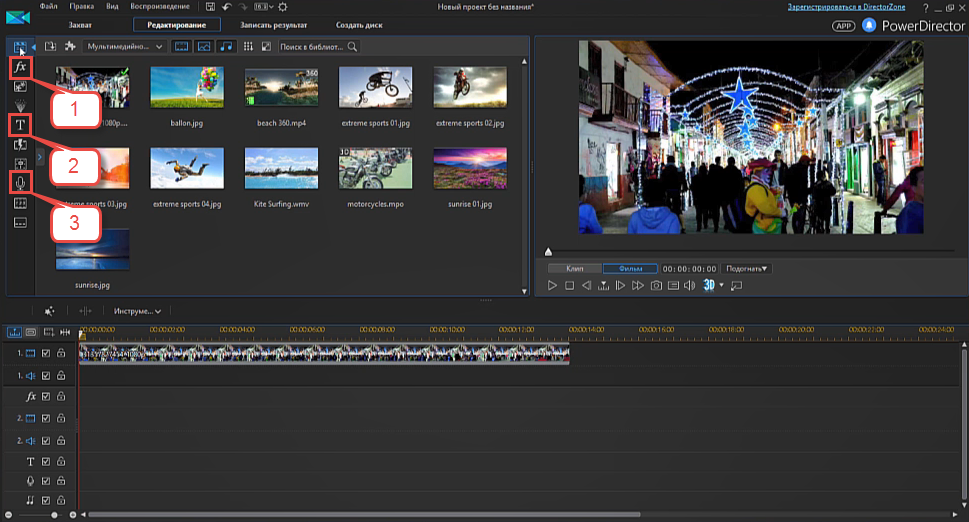Expand the Мультимедийно... library filter dropdown
This screenshot has width=969, height=522.
click(125, 47)
